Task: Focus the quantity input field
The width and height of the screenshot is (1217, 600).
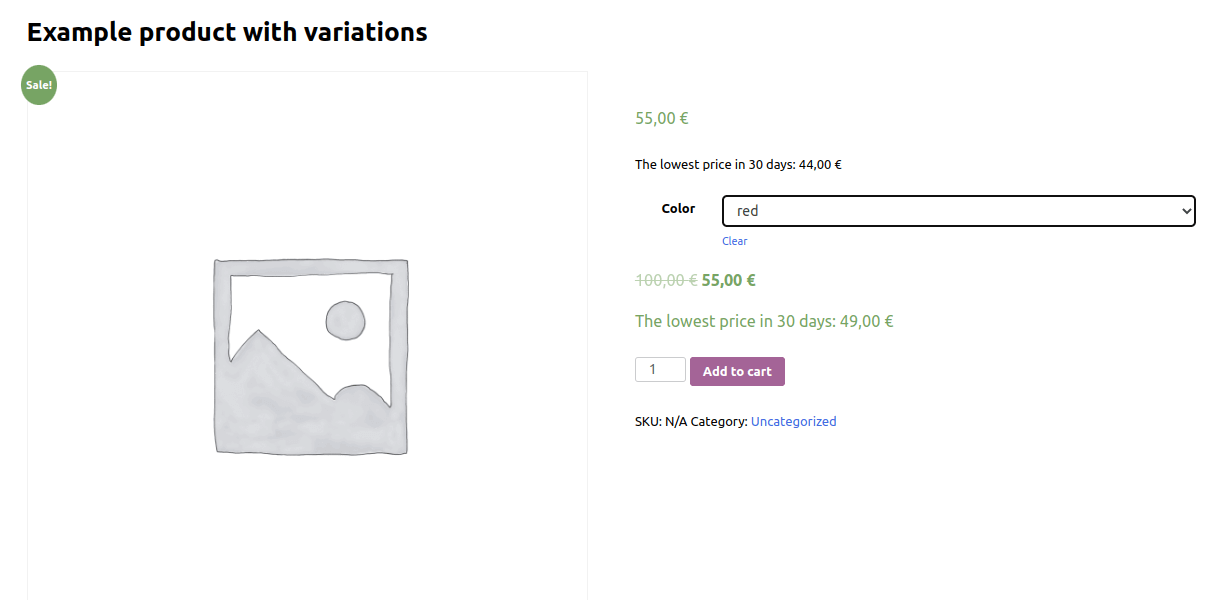Action: [659, 370]
